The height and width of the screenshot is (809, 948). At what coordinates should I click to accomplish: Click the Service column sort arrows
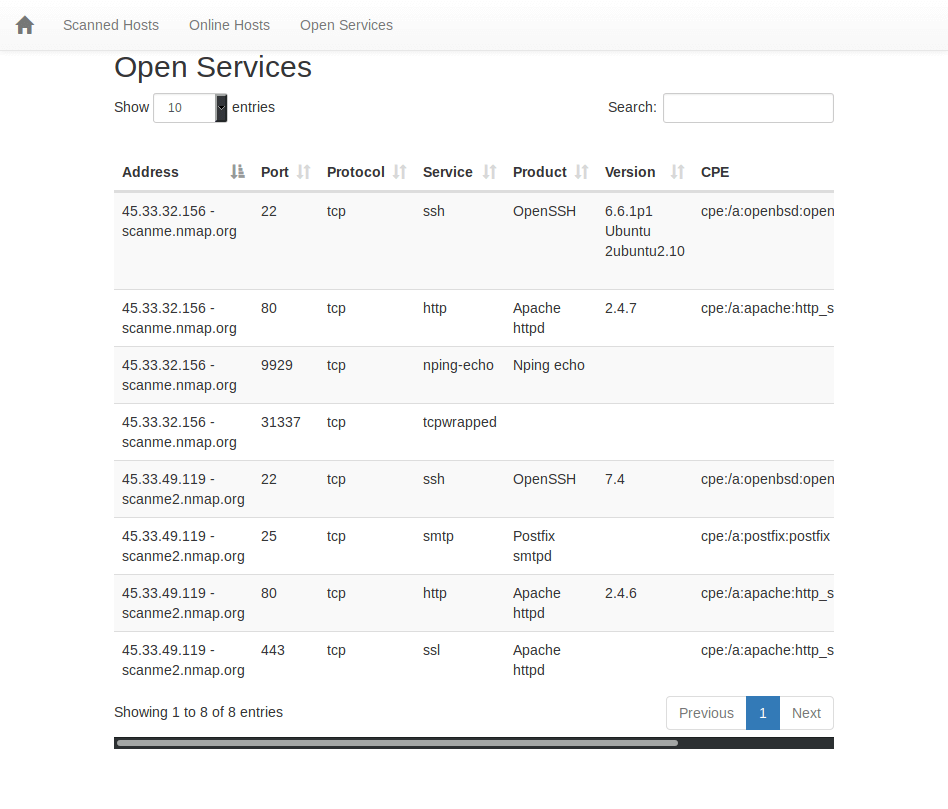click(x=489, y=172)
